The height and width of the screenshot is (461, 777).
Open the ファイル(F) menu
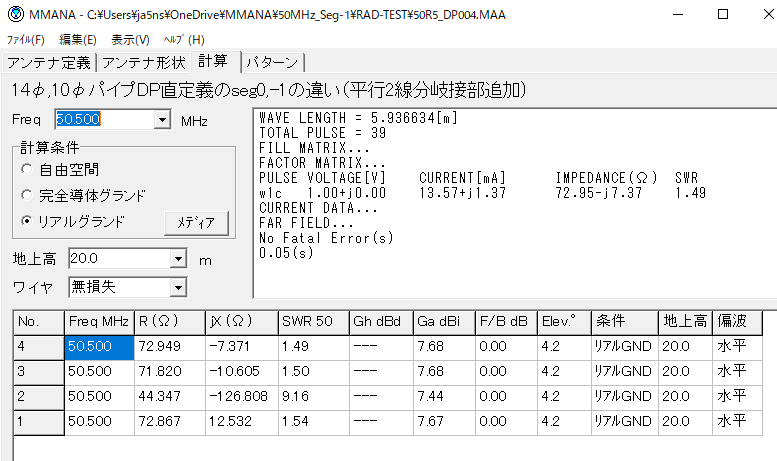click(x=26, y=40)
